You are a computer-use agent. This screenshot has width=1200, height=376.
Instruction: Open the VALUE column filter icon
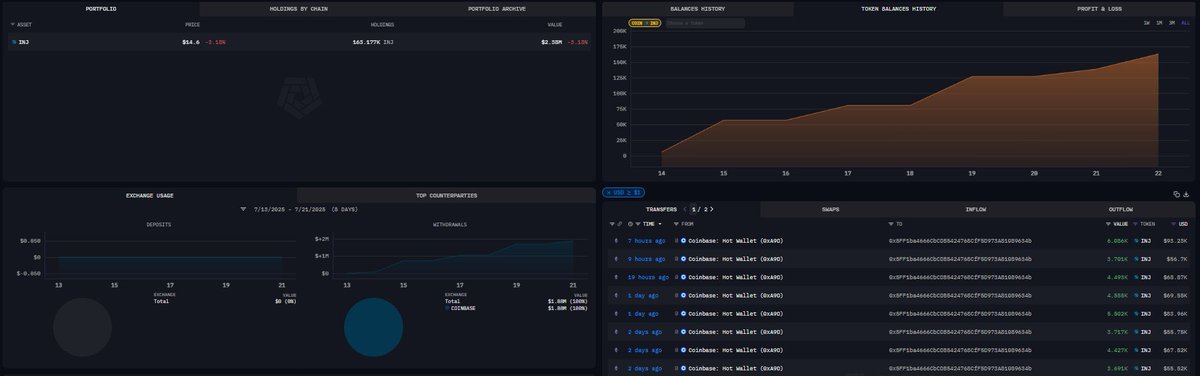[1108, 224]
